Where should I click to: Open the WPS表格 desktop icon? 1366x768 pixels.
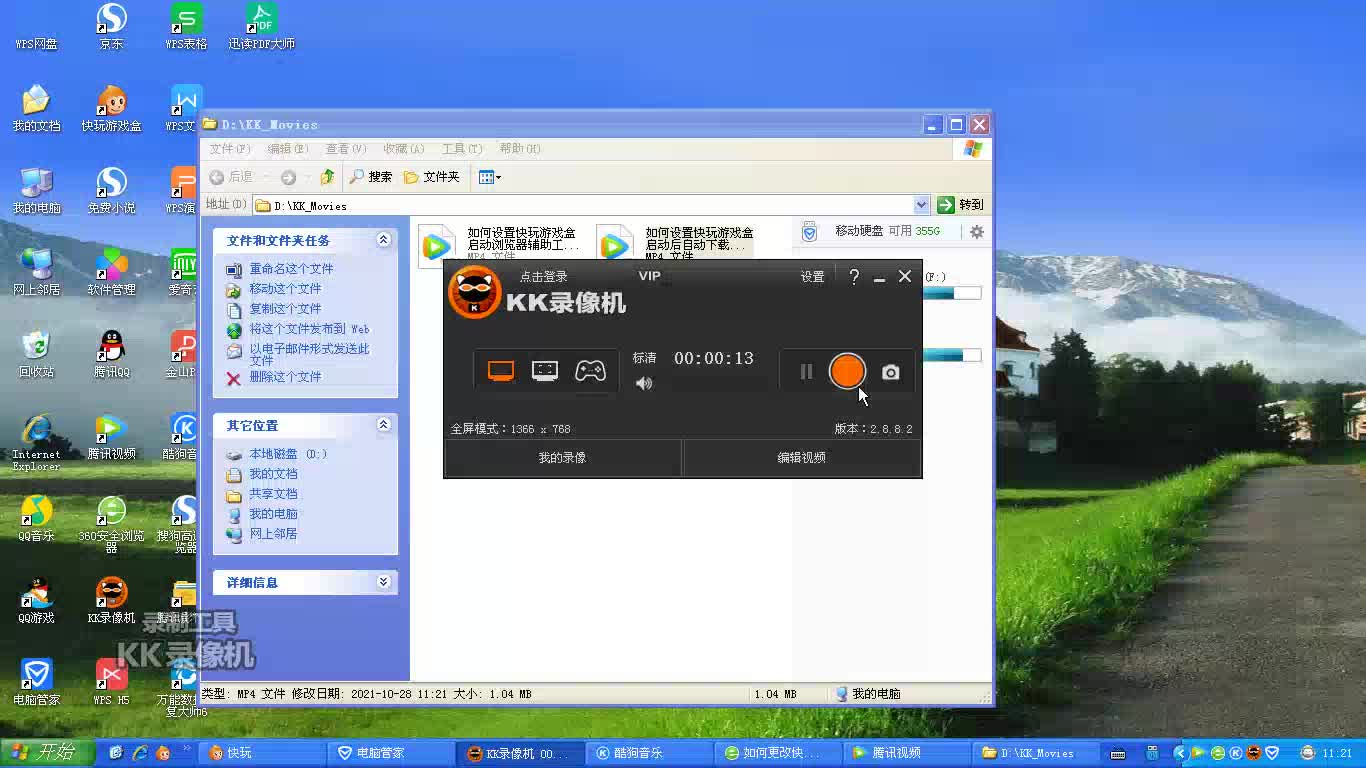186,26
